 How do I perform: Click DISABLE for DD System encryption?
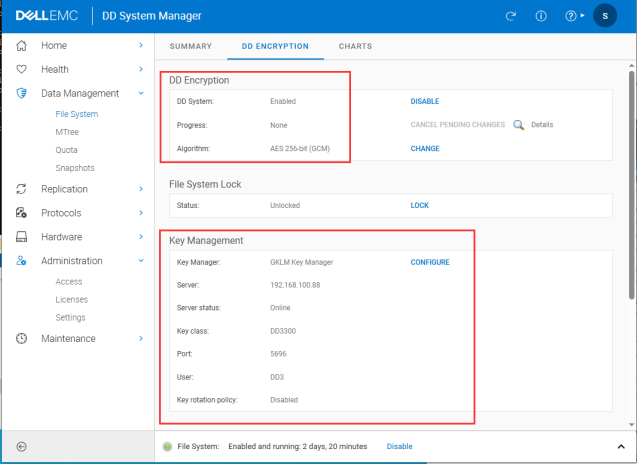[x=425, y=101]
